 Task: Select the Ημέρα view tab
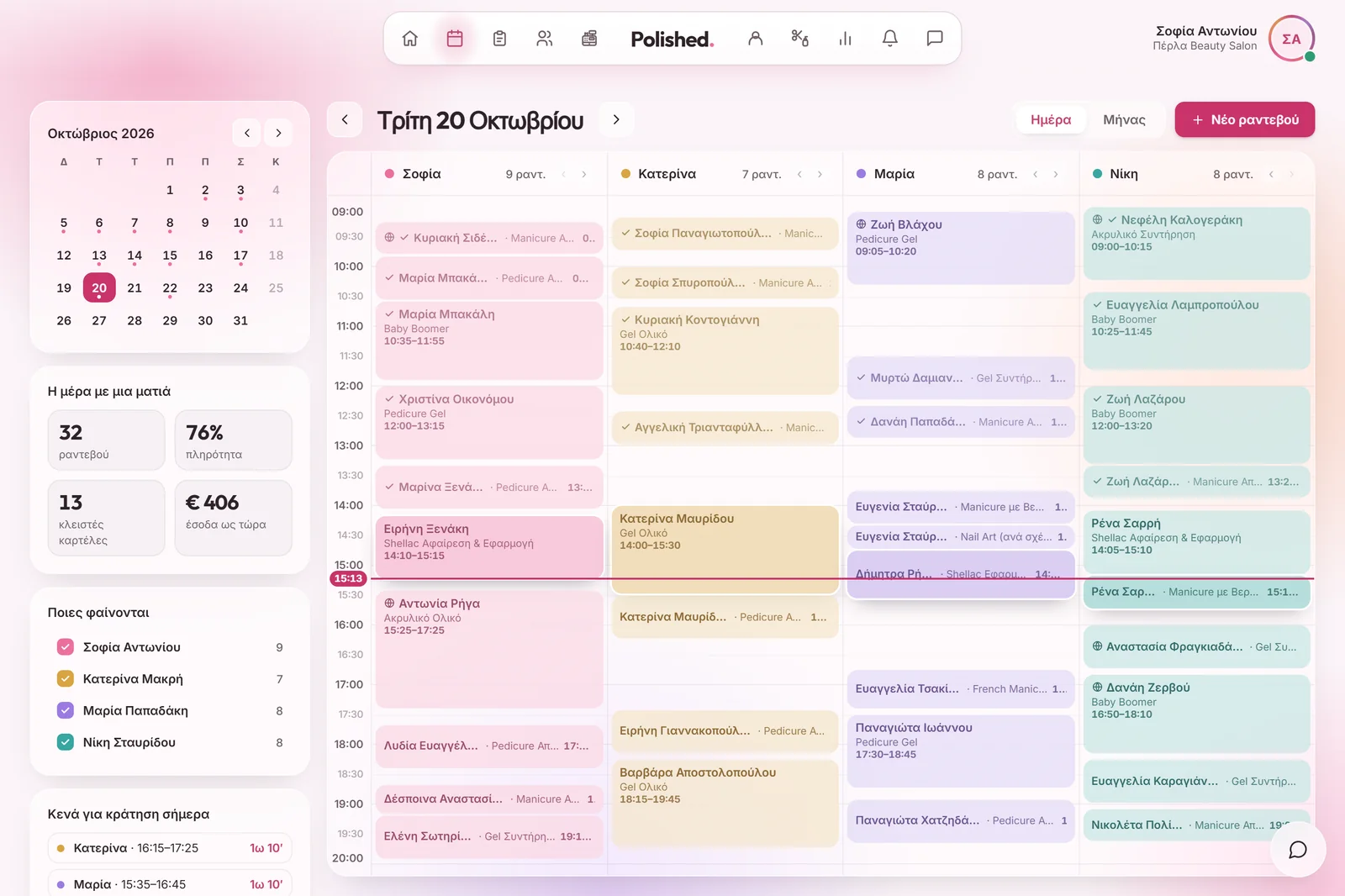[x=1051, y=119]
